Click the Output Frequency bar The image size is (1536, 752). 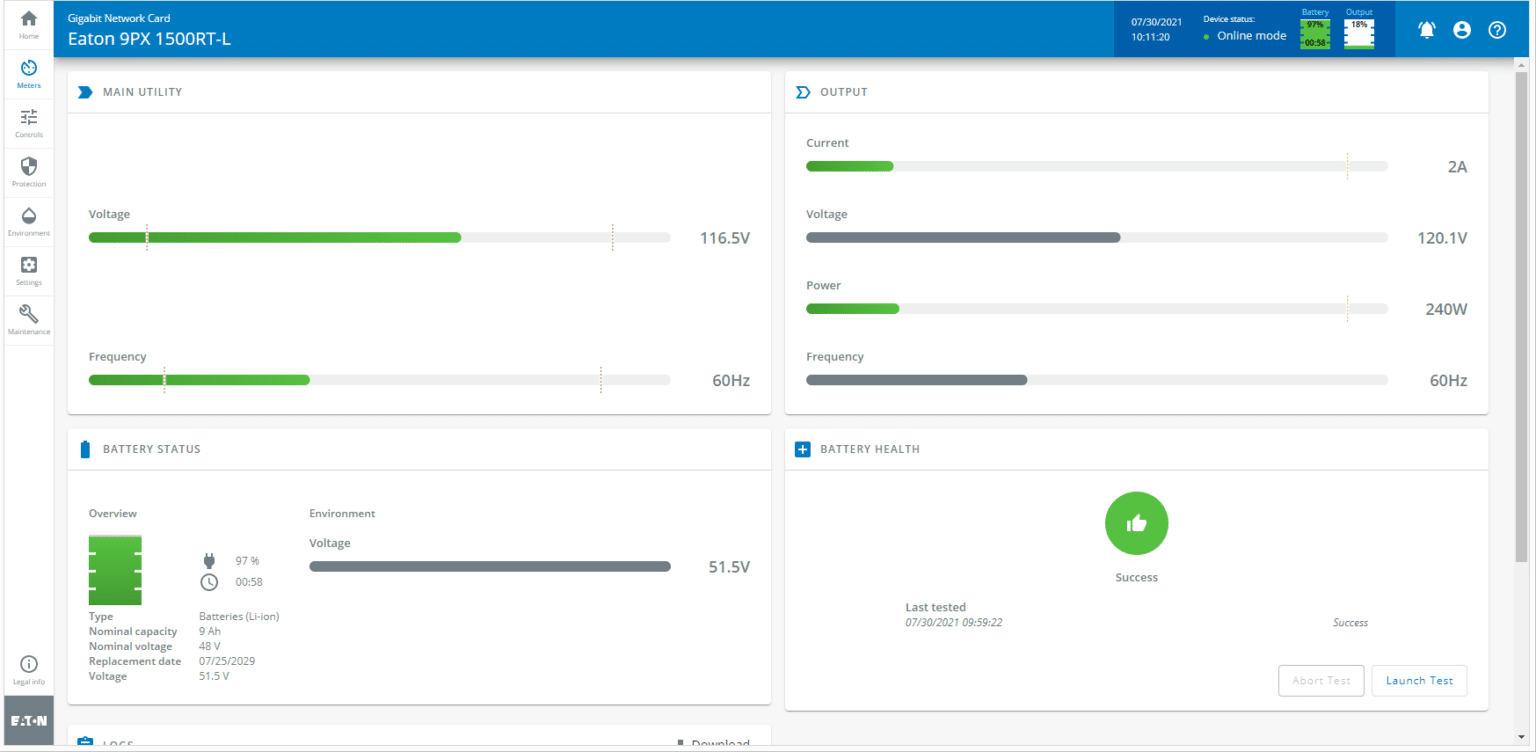click(x=1097, y=380)
